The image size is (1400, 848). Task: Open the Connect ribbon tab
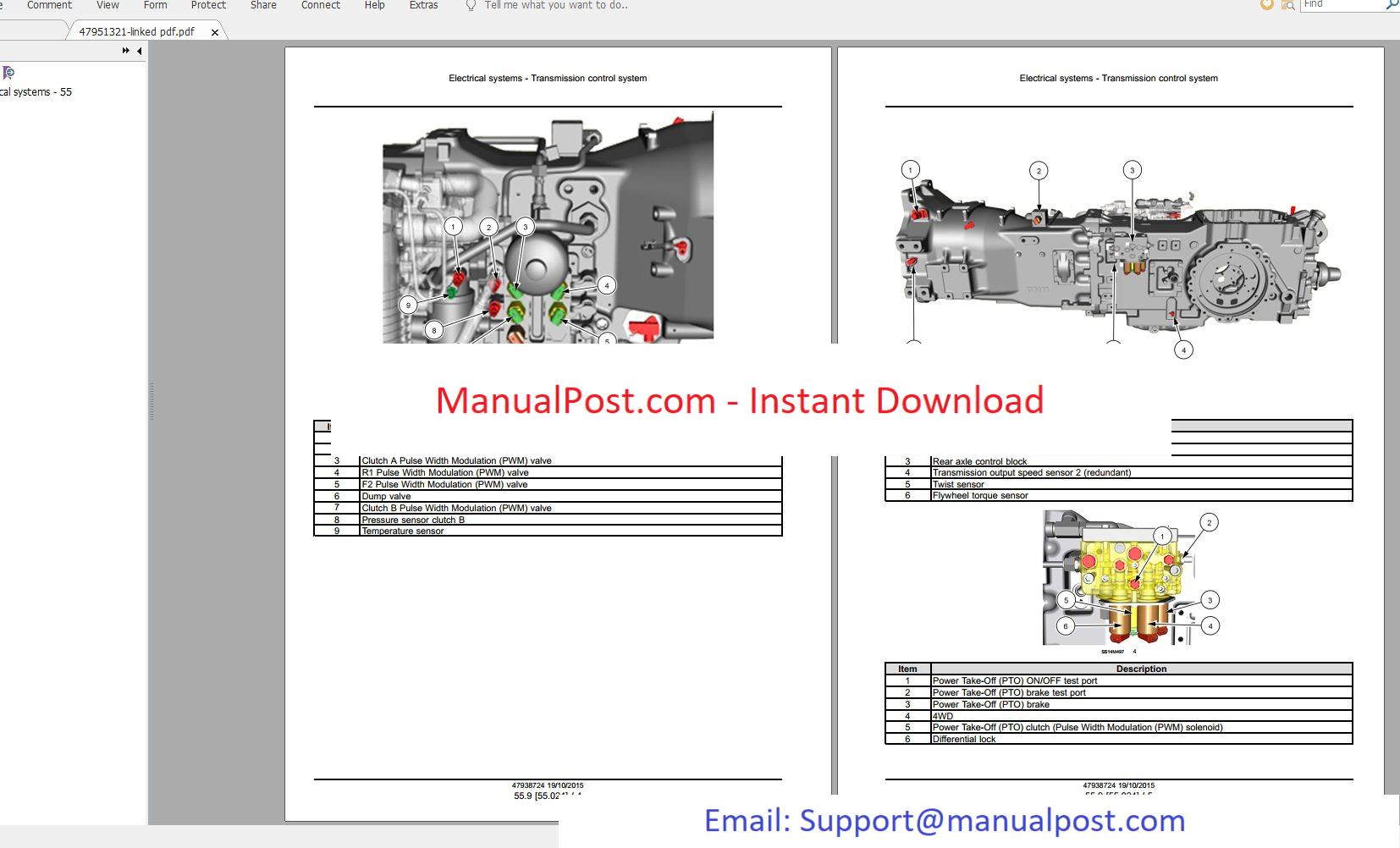pyautogui.click(x=321, y=5)
